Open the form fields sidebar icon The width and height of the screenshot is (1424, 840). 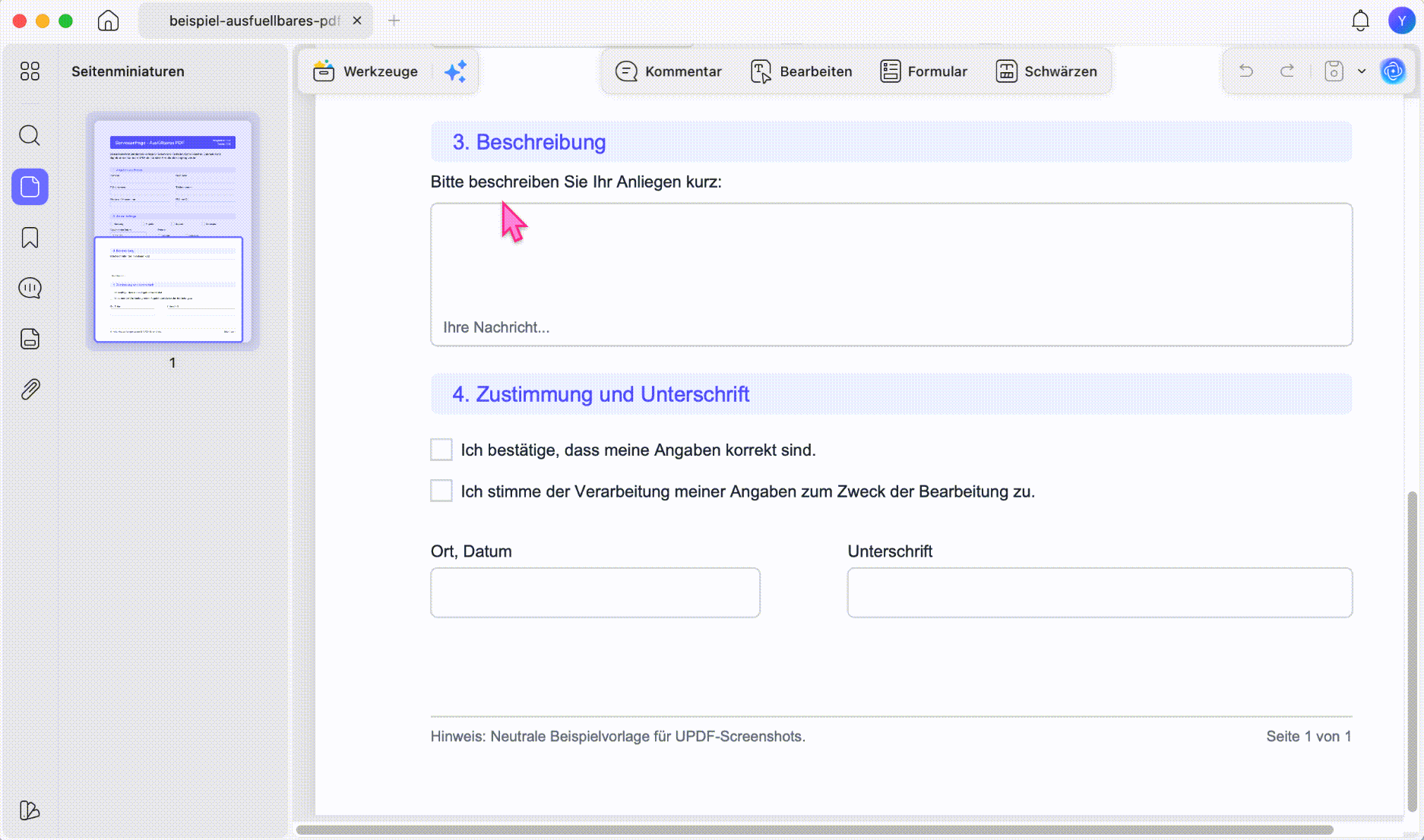pyautogui.click(x=30, y=339)
